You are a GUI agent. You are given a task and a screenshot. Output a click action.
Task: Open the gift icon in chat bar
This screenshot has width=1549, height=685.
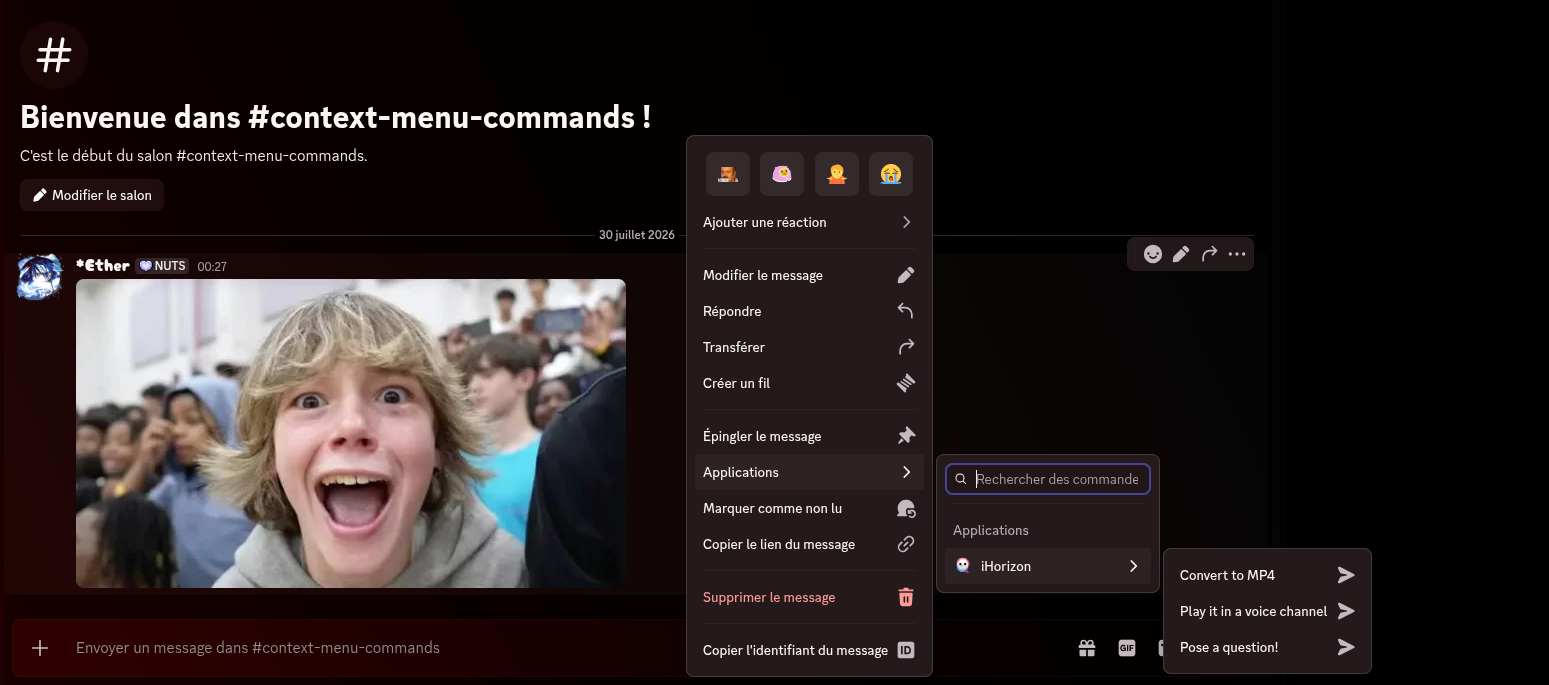1087,648
